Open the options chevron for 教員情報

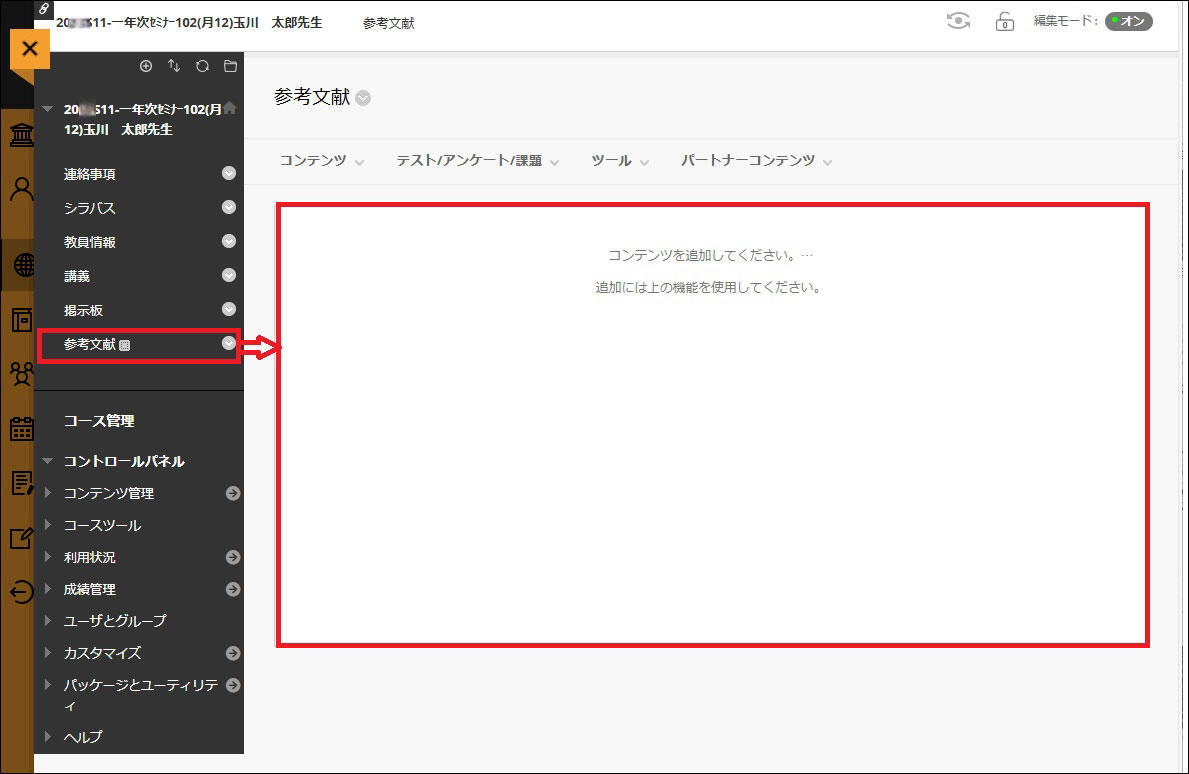pyautogui.click(x=229, y=241)
